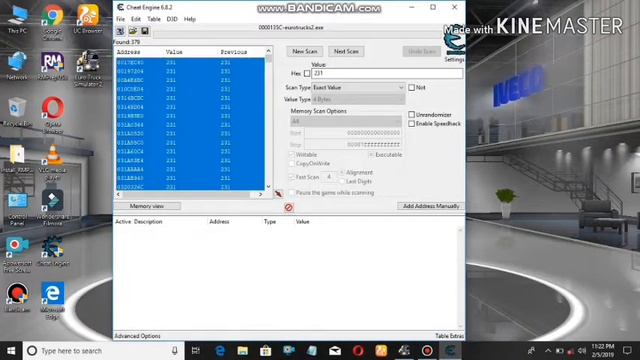Screen dimensions: 640x360
Task: Launch UC Browser desktop shortcut
Action: point(88,20)
